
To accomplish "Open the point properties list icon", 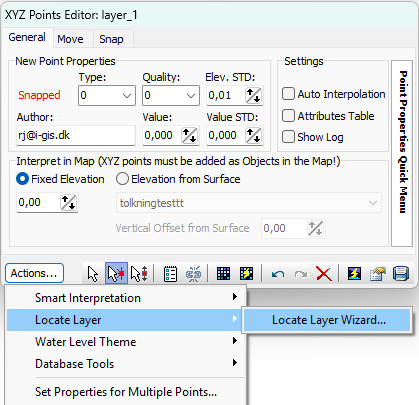I will (170, 274).
